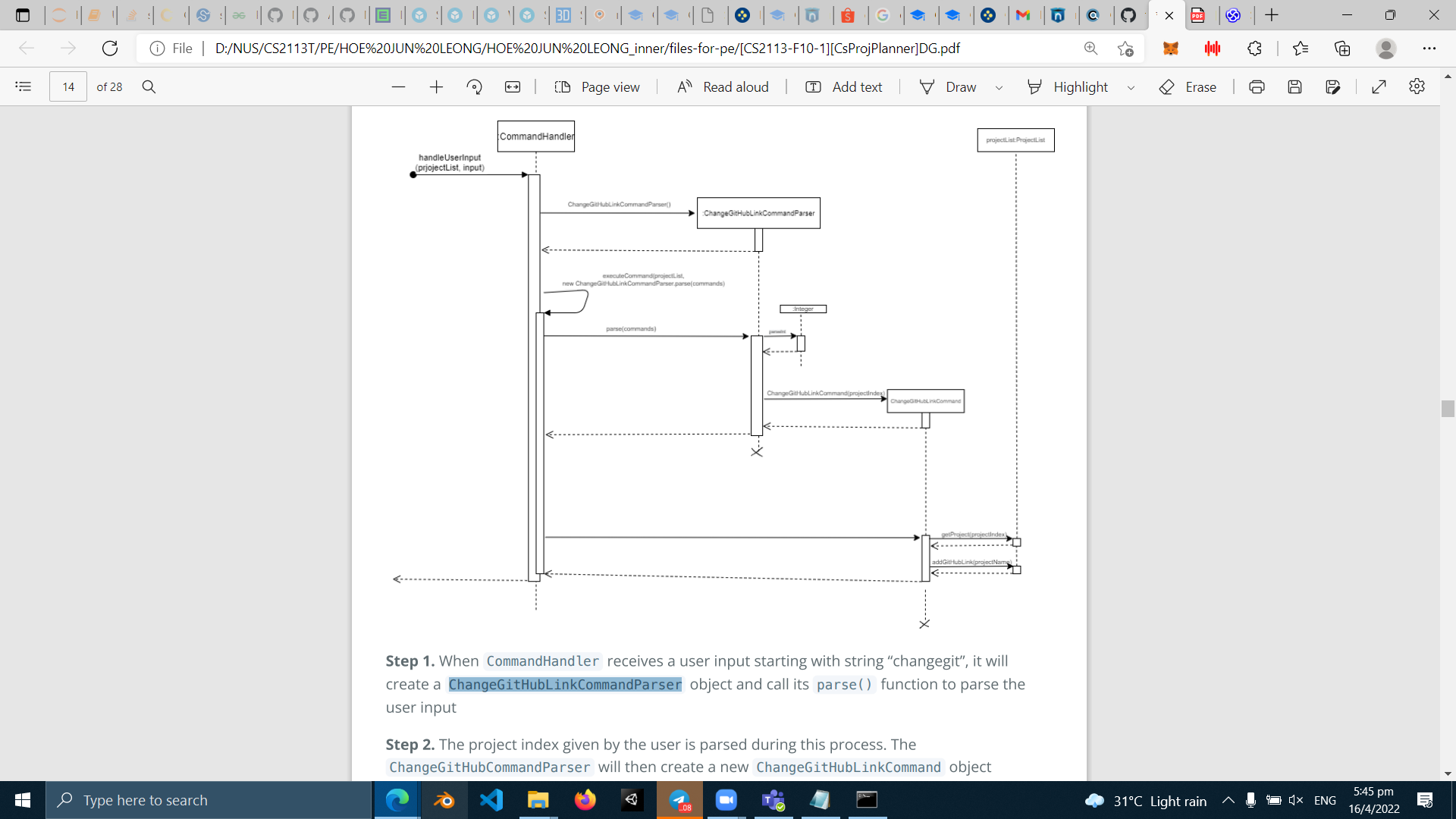
Task: Print the PDF document
Action: point(1257,86)
